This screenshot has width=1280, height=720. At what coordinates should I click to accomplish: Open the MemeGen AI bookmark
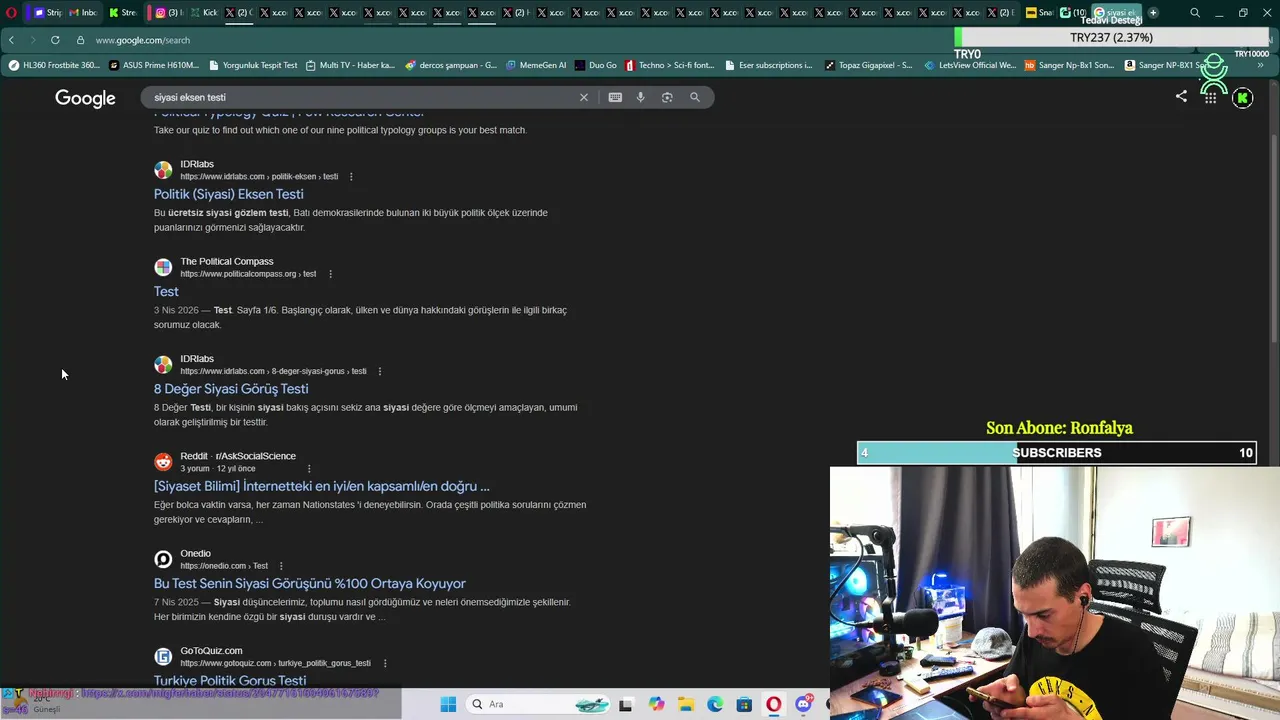pos(535,65)
